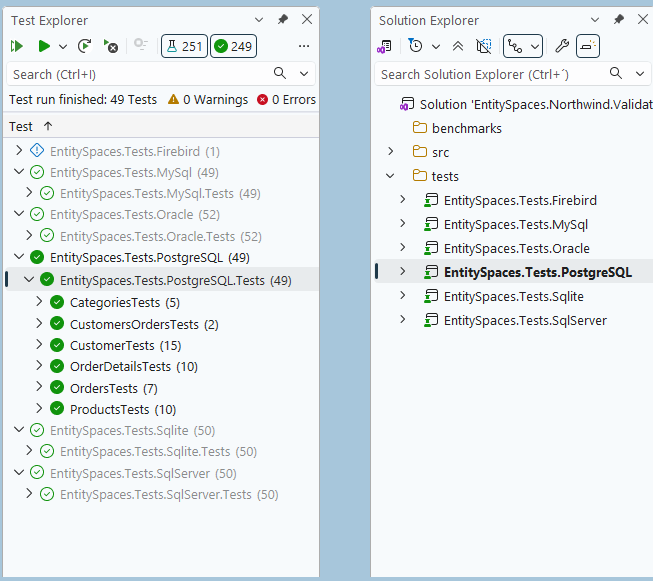Select EntitySpaces.Tests.SqlServer.Tests (50) row

pos(169,494)
